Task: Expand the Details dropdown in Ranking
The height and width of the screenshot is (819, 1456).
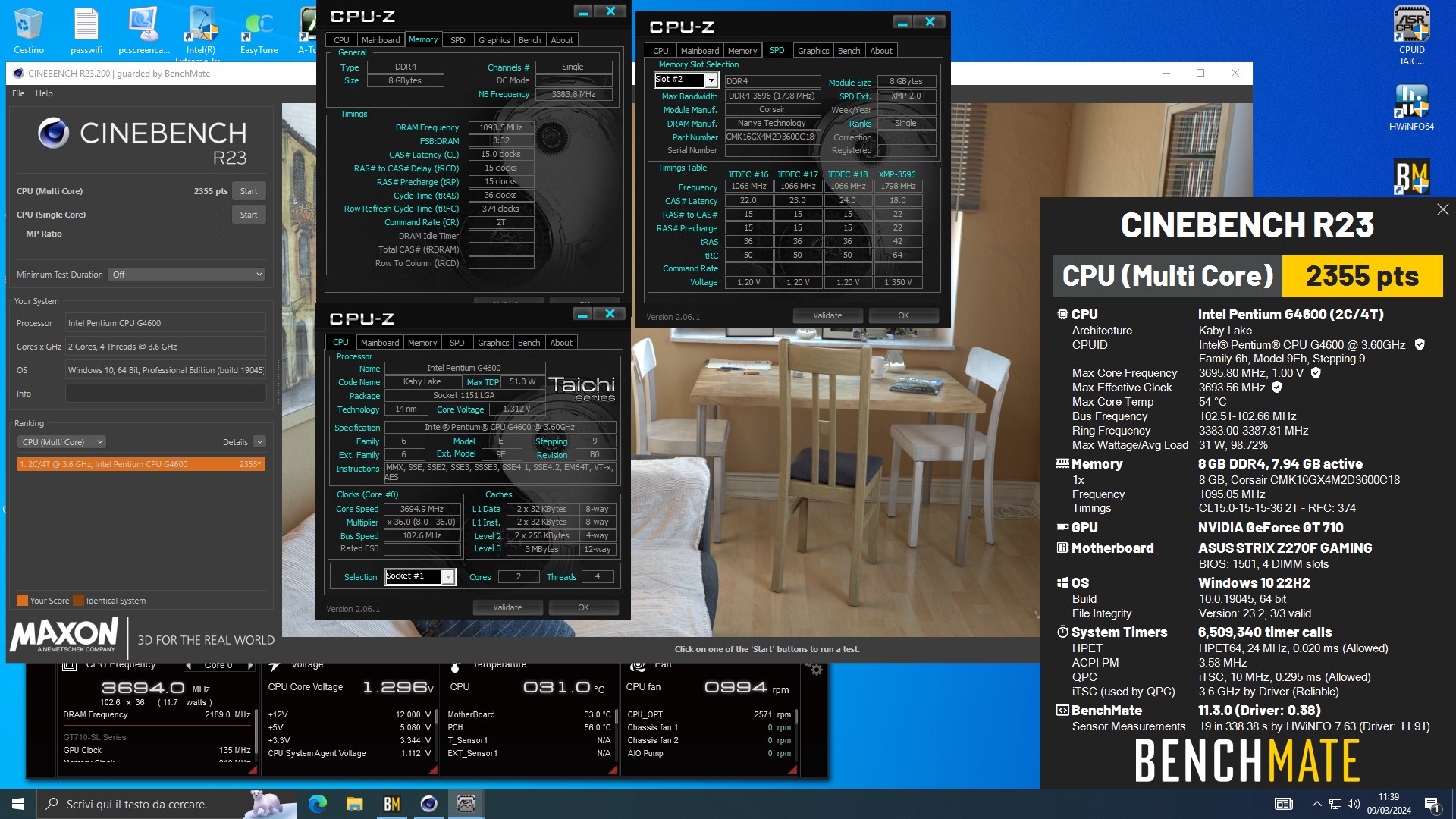Action: click(x=259, y=442)
